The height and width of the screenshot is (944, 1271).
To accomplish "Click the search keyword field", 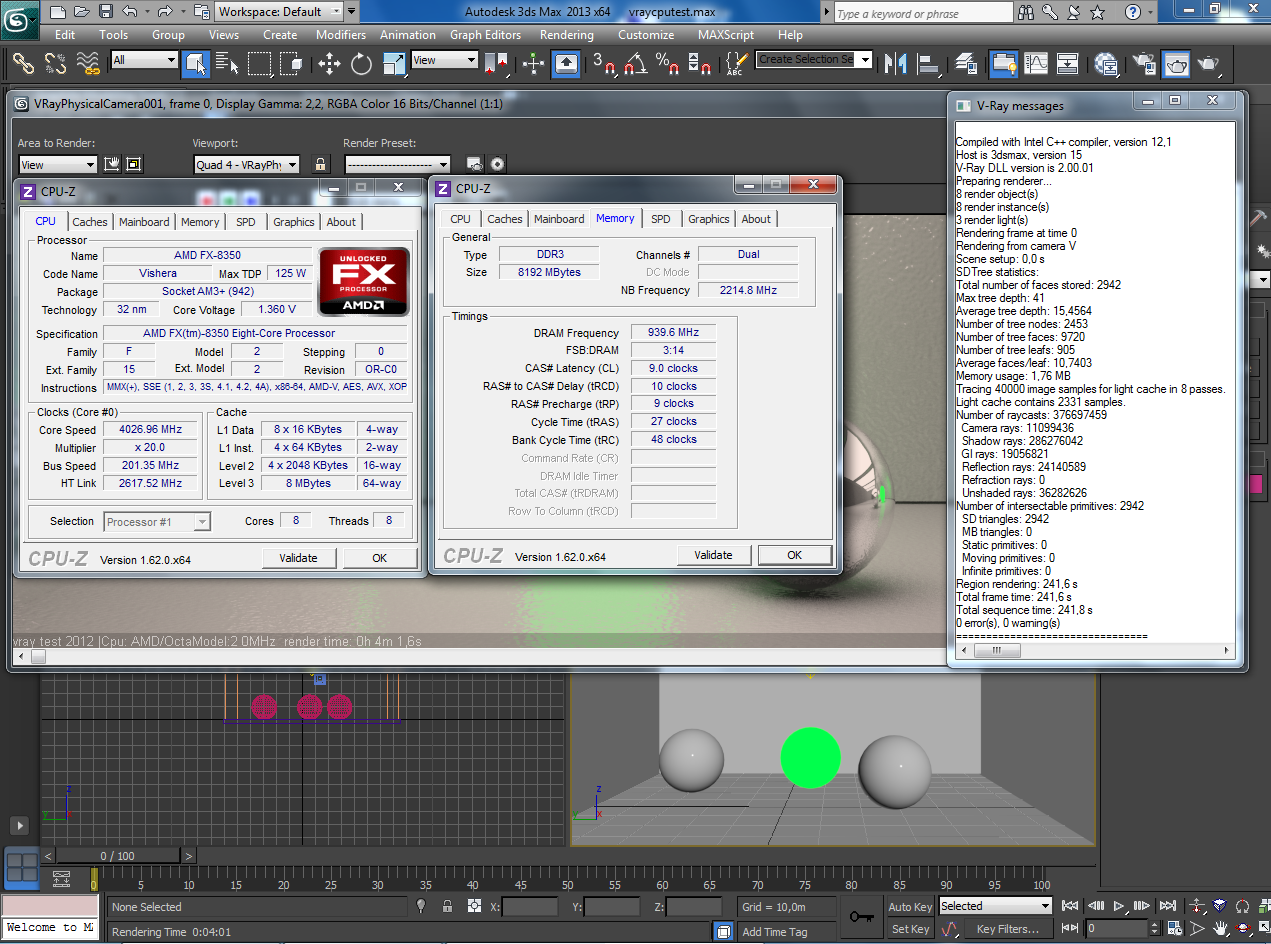I will pos(924,13).
